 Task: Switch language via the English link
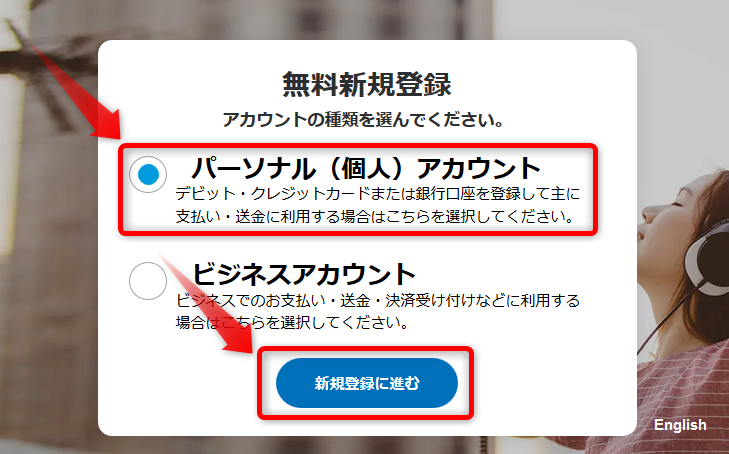pyautogui.click(x=680, y=425)
